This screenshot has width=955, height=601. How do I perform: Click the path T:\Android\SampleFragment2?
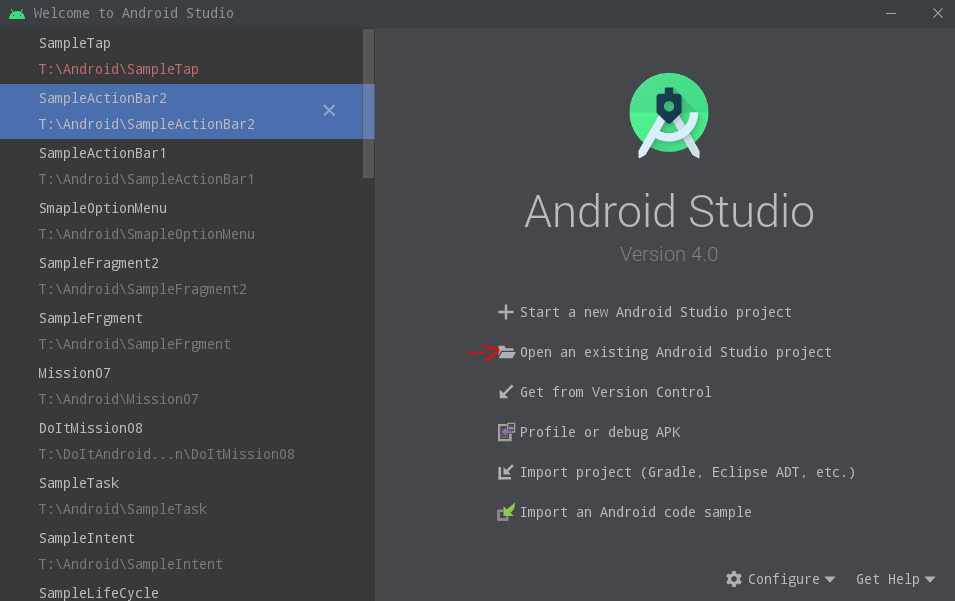pos(143,289)
